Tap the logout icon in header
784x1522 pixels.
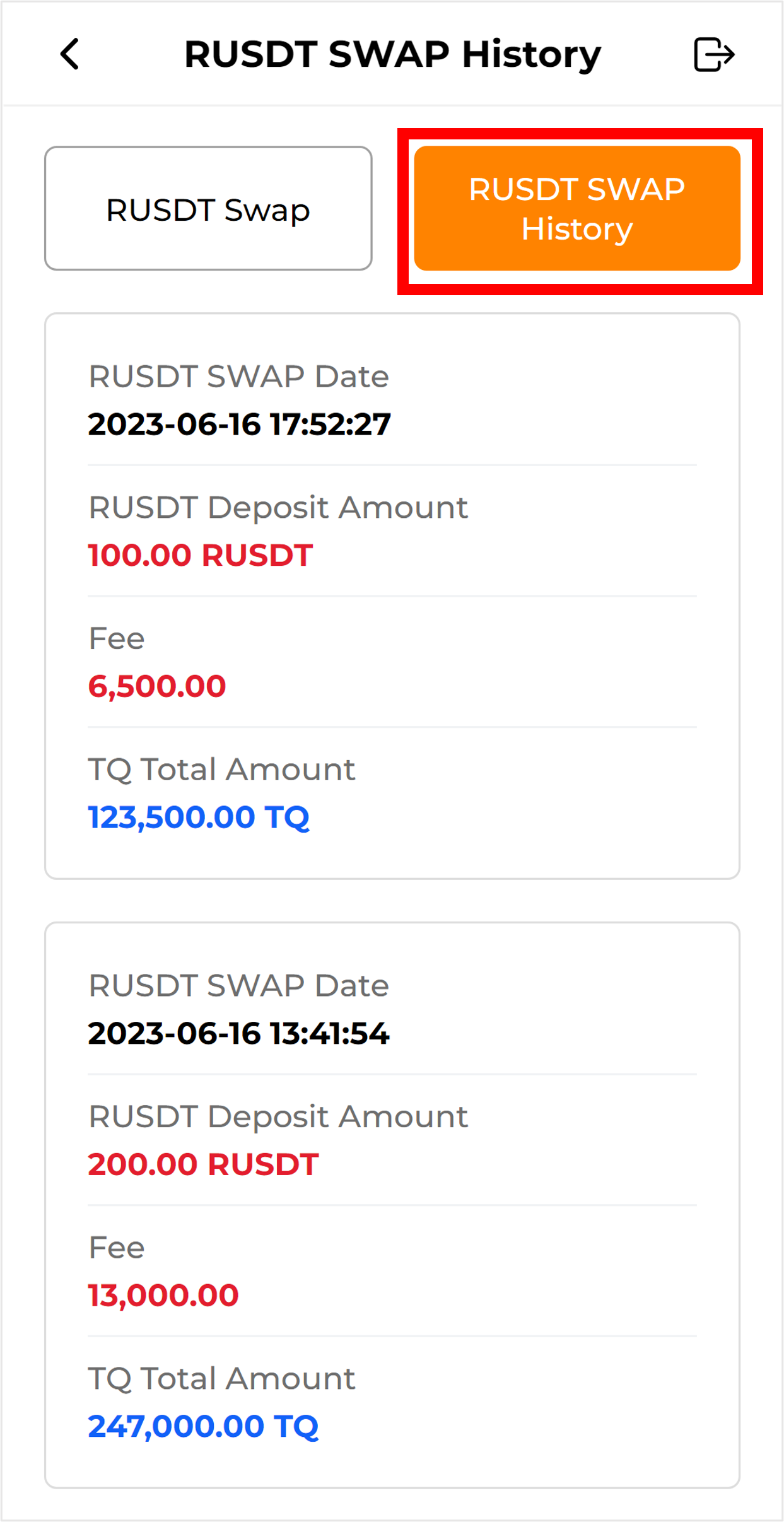coord(713,55)
